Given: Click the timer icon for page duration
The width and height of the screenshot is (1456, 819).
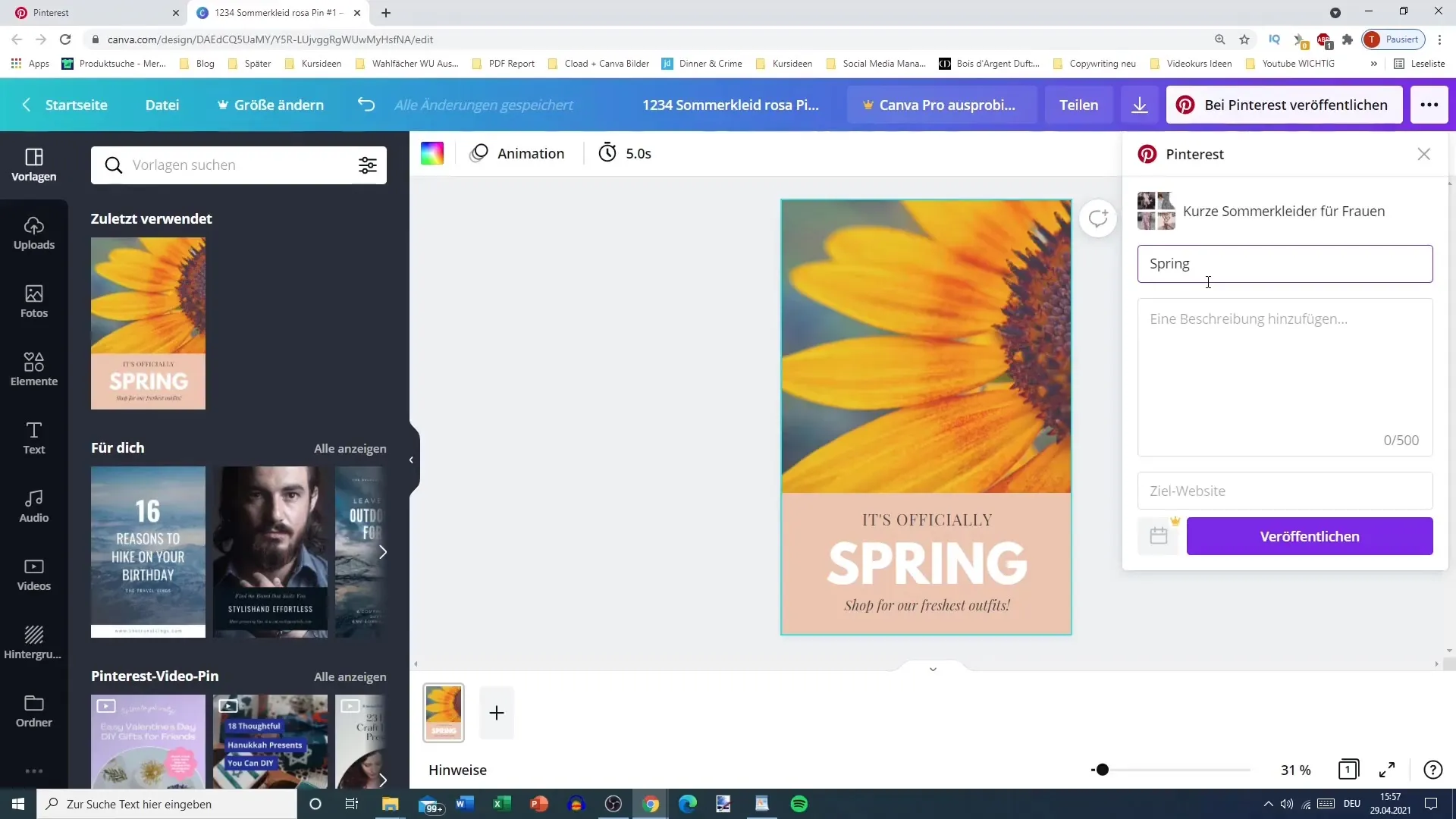Looking at the screenshot, I should 607,153.
